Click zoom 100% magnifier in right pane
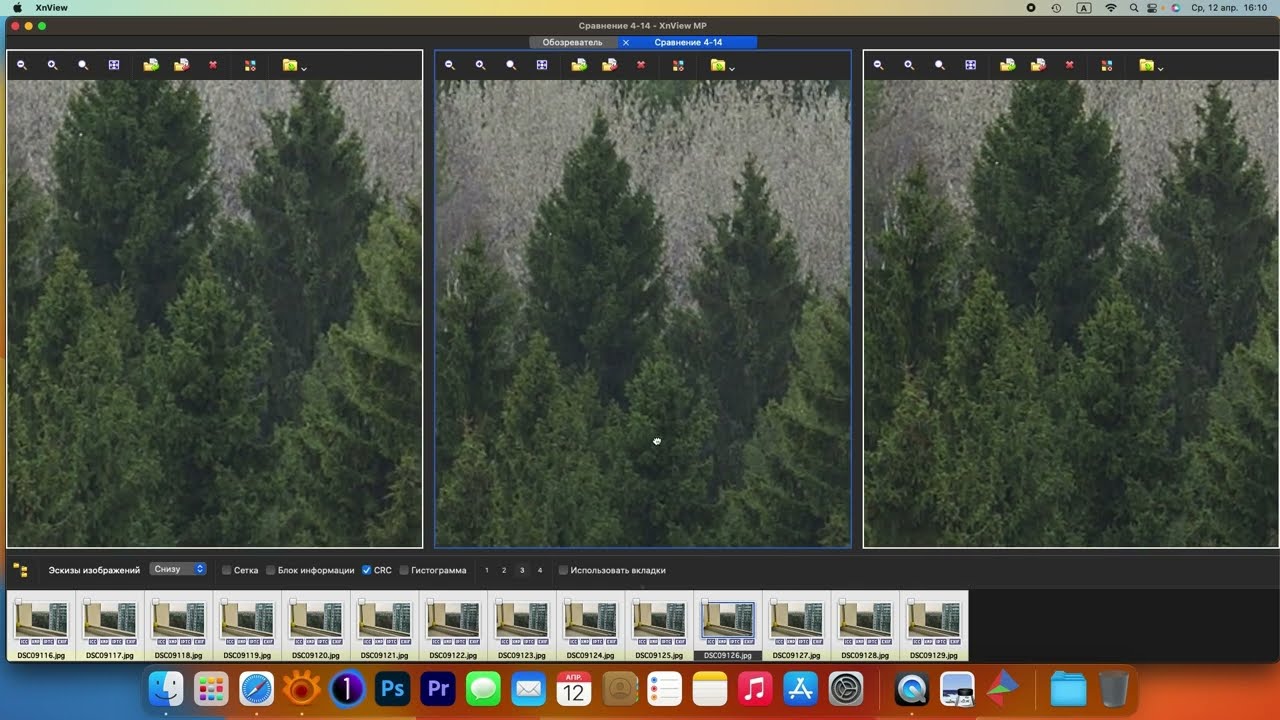The height and width of the screenshot is (720, 1280). coord(940,65)
